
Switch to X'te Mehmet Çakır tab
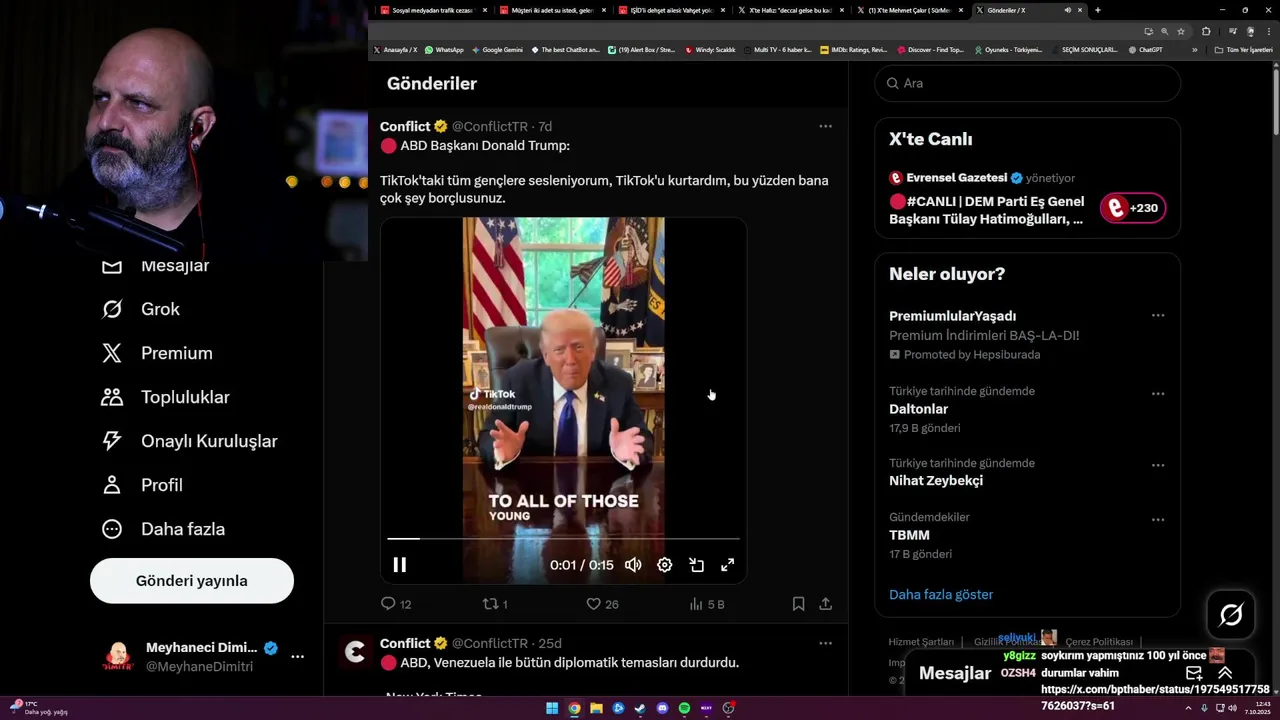tap(909, 10)
